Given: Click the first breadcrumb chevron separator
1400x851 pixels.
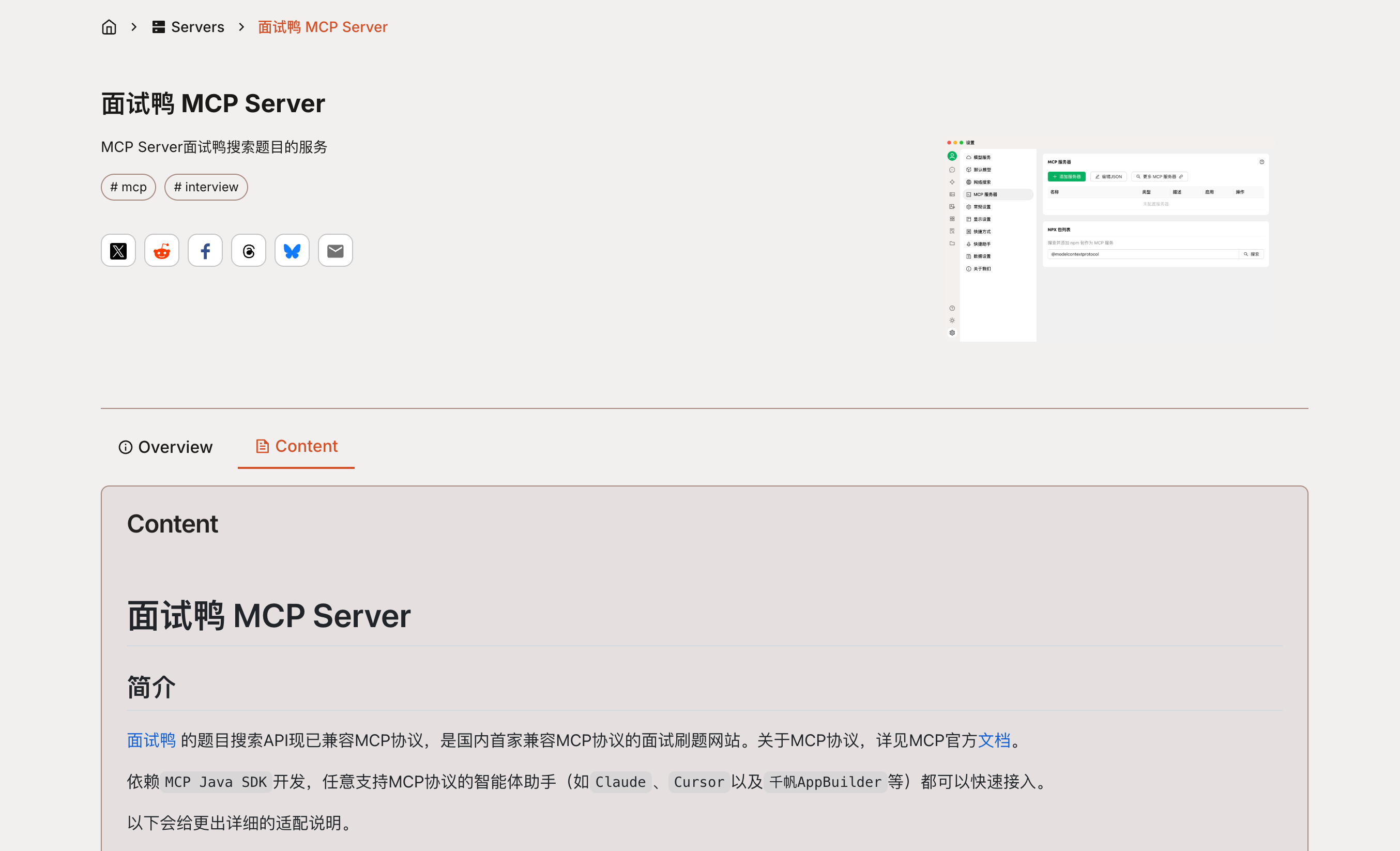Looking at the screenshot, I should [x=134, y=27].
